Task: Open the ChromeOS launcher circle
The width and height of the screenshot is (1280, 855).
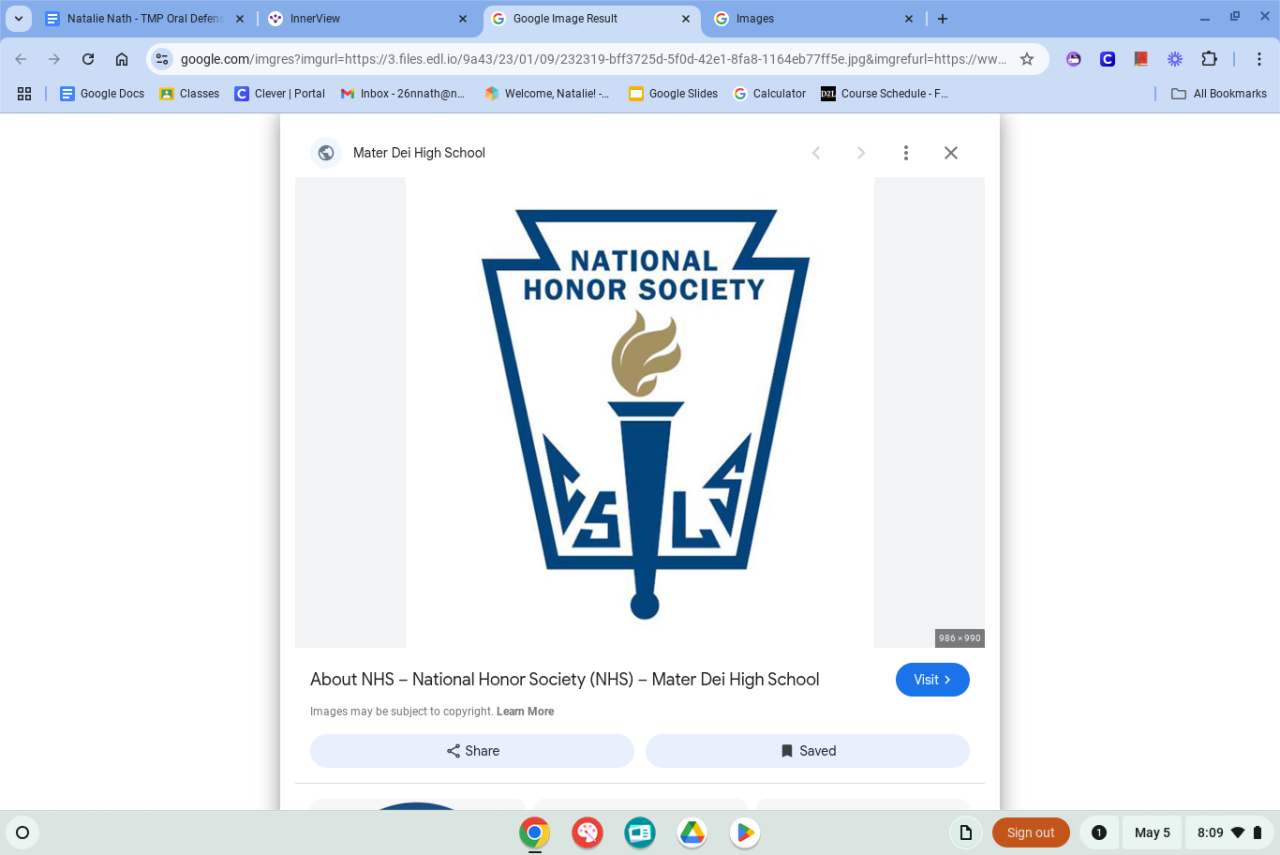Action: click(22, 832)
